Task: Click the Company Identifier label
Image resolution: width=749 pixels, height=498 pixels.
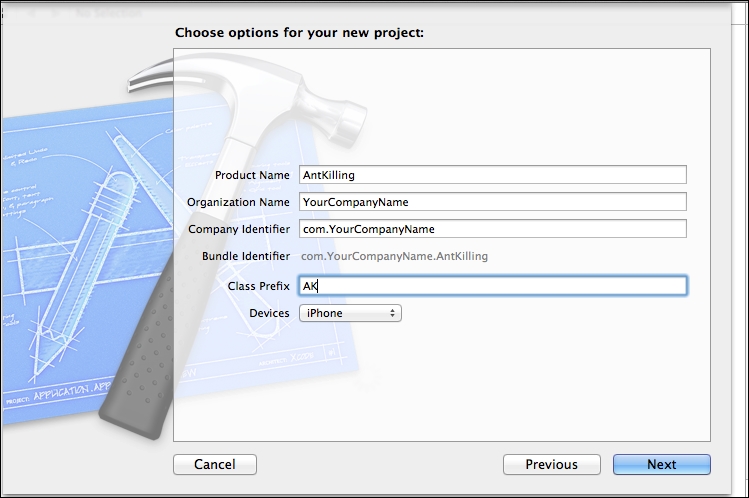Action: [239, 229]
